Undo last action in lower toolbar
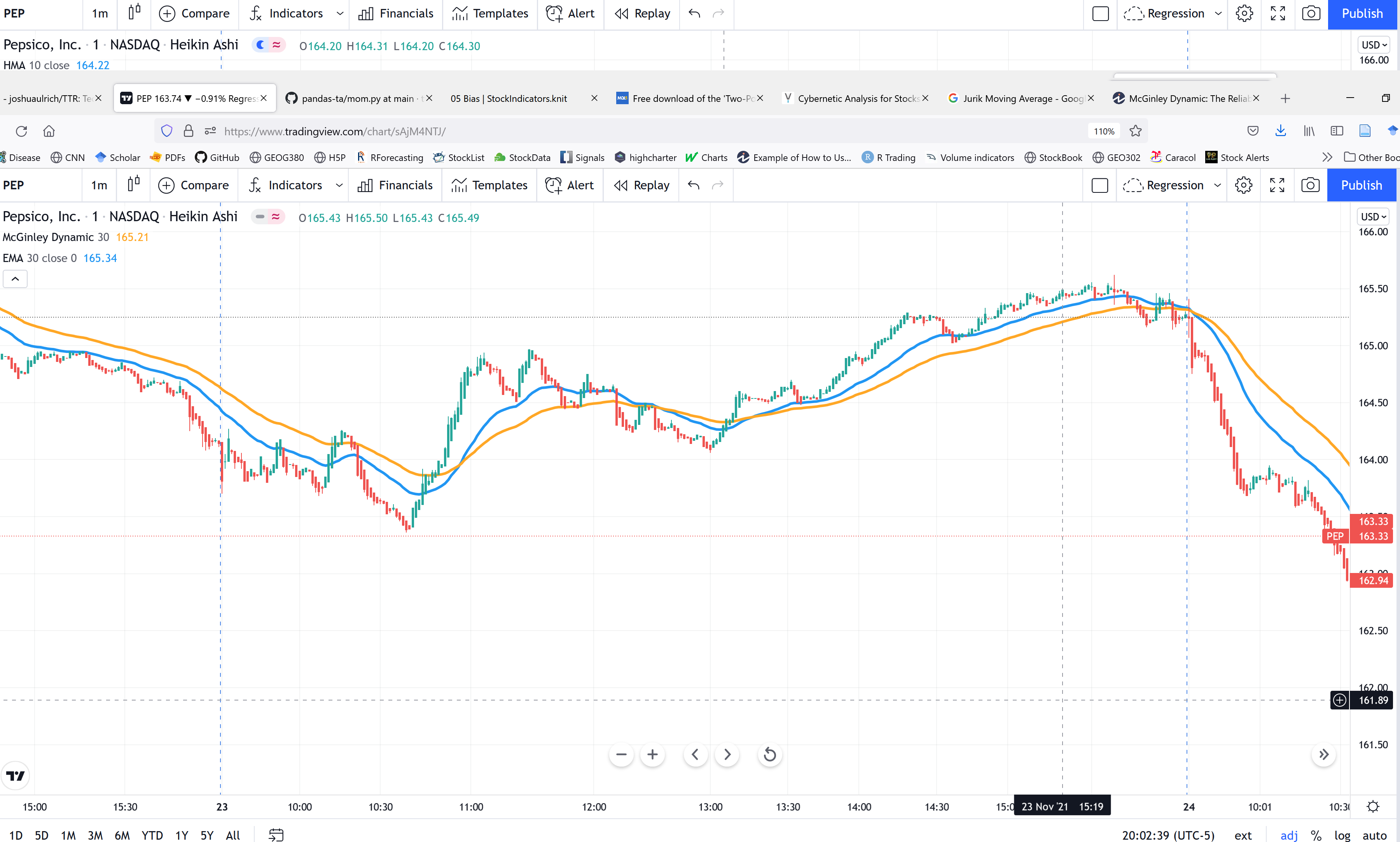1400x842 pixels. click(x=694, y=185)
